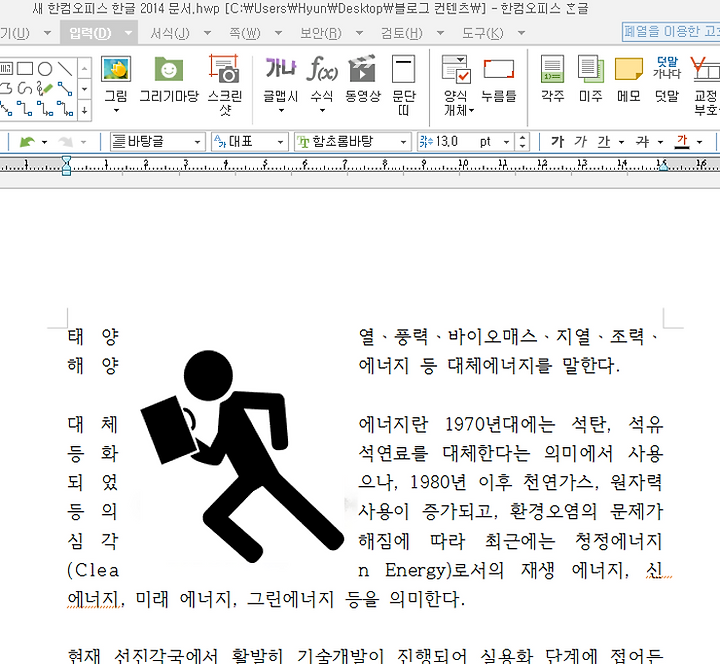720x664 pixels.
Task: Select the rectangle shape tool
Action: pos(25,69)
